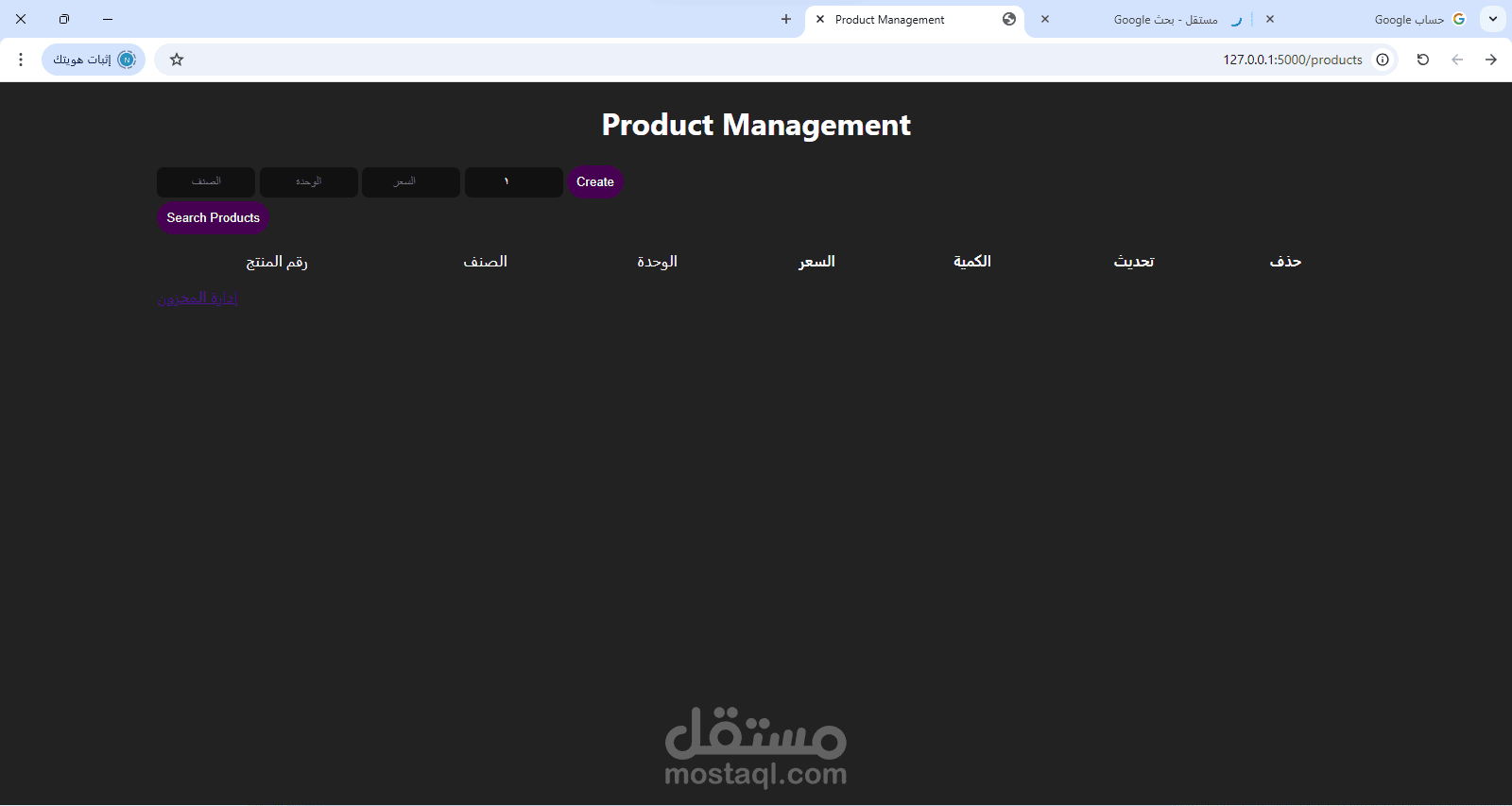Focus the الصنف input field
The image size is (1512, 806).
click(206, 182)
